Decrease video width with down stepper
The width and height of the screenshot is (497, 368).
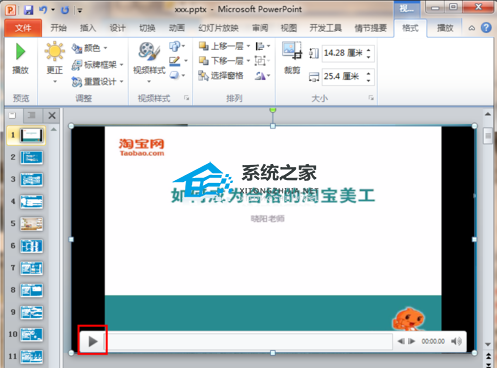pyautogui.click(x=369, y=80)
